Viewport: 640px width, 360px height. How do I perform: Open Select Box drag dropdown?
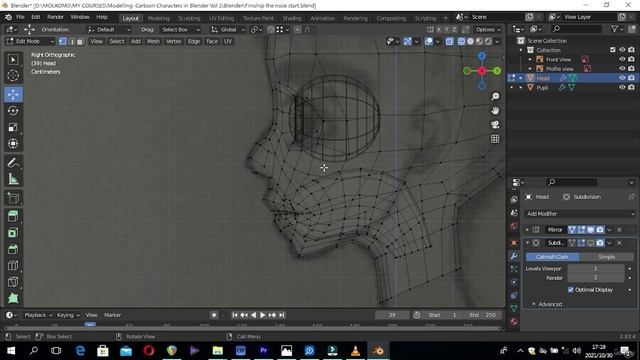point(181,29)
